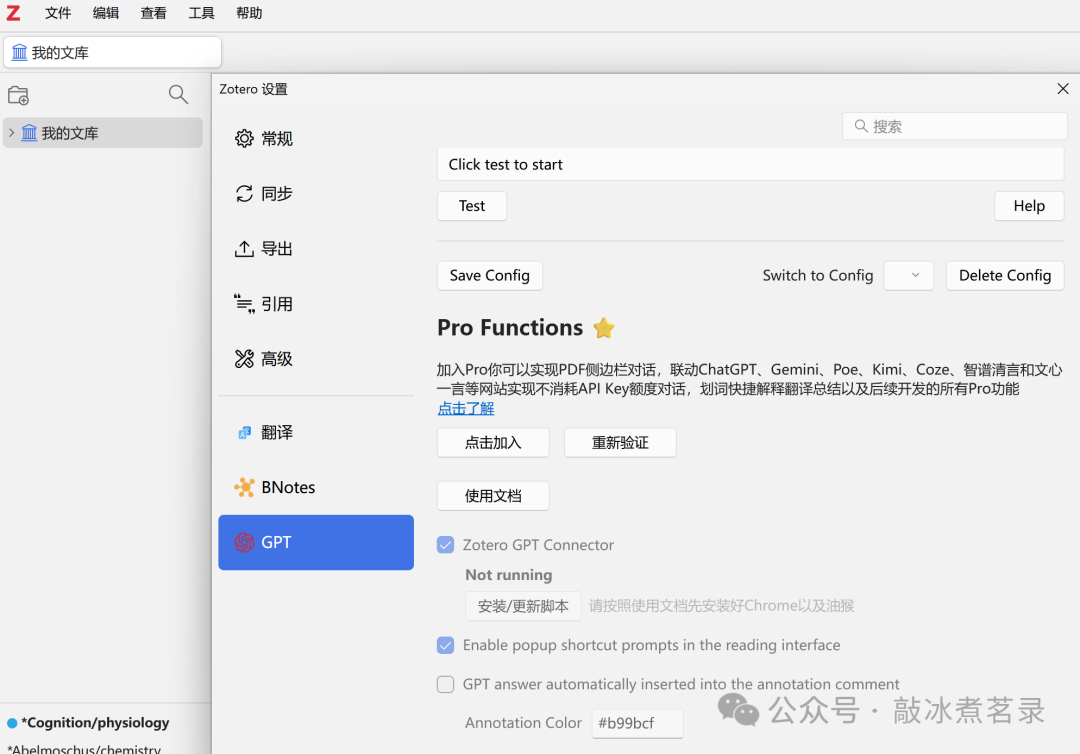Image resolution: width=1080 pixels, height=754 pixels.
Task: Click the gear icon for 常规 settings
Action: [x=244, y=138]
